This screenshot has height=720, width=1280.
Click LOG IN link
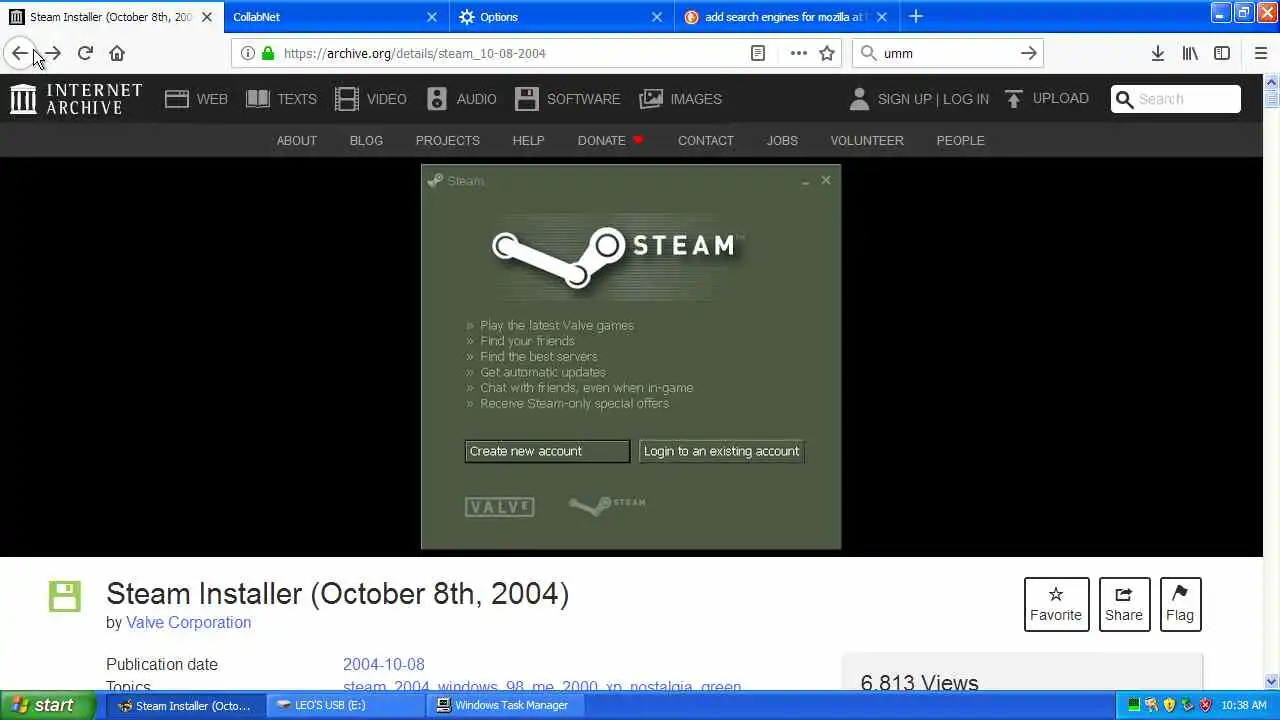[x=966, y=99]
